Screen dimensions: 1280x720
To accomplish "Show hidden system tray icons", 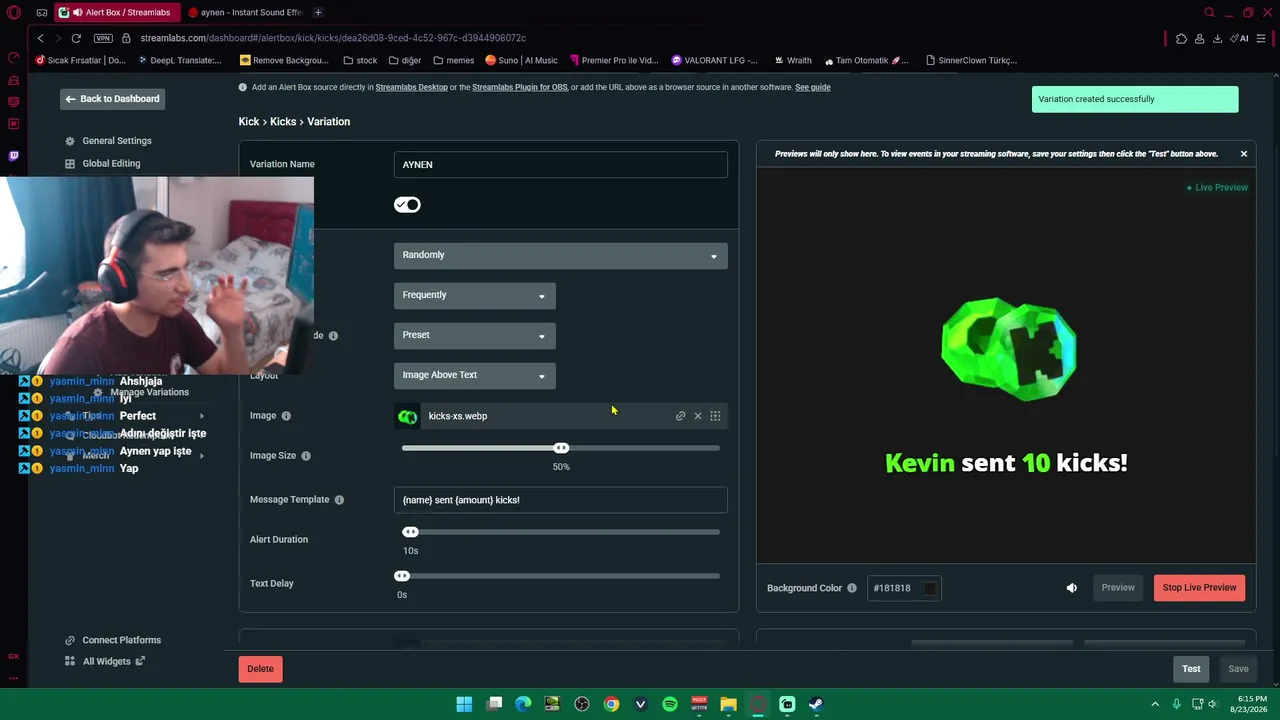I will [x=1155, y=704].
